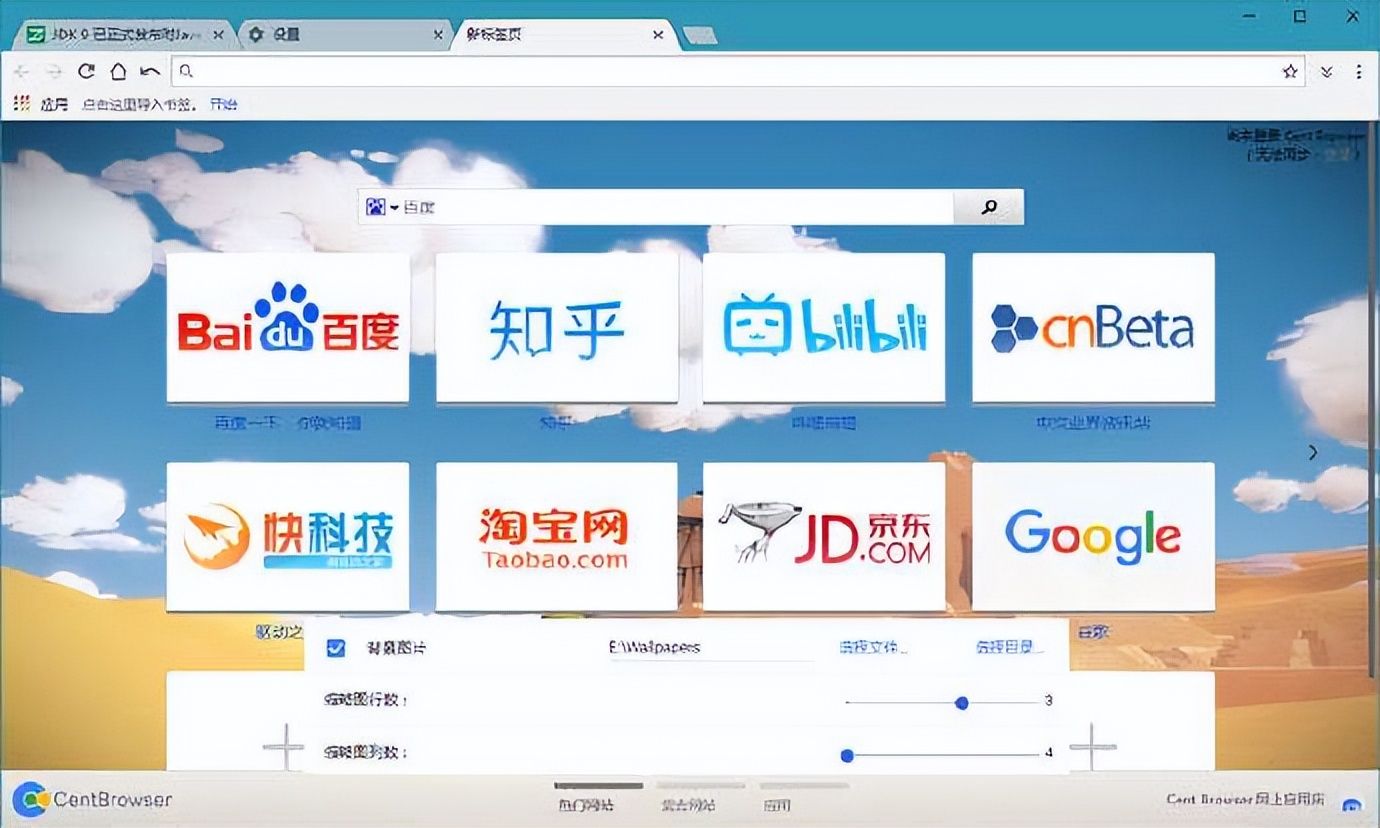Screen dimensions: 1380x828
Task: Toggle the background image checkbox
Action: [x=336, y=648]
